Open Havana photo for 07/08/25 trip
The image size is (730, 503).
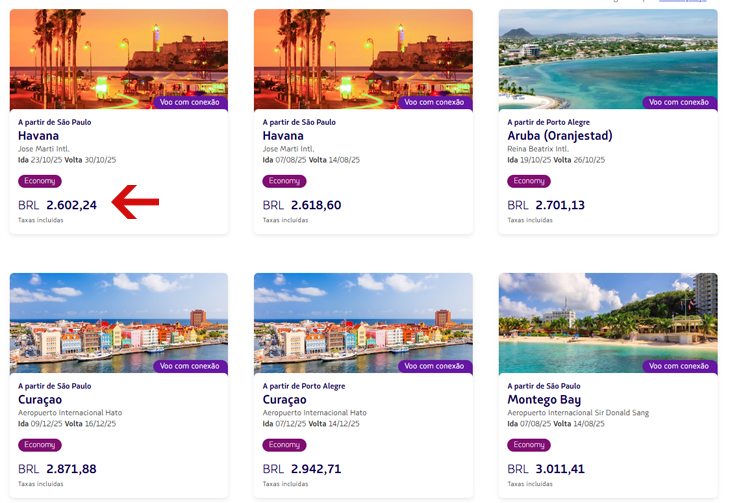coord(363,59)
